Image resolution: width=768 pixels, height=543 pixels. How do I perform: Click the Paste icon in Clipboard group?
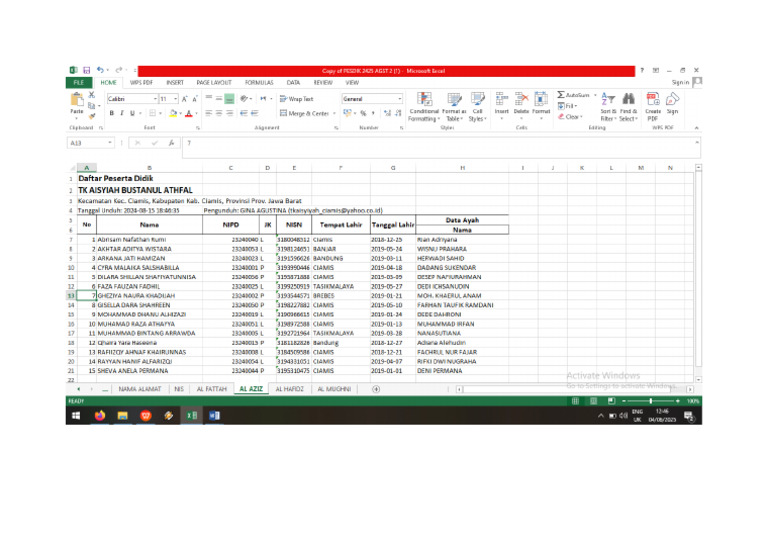tap(77, 100)
